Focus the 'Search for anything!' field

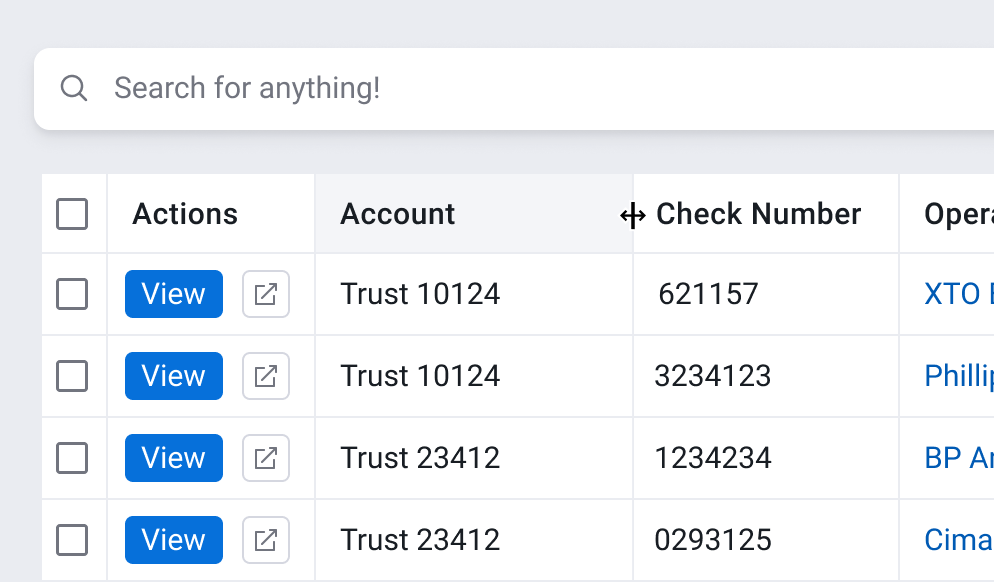(500, 88)
